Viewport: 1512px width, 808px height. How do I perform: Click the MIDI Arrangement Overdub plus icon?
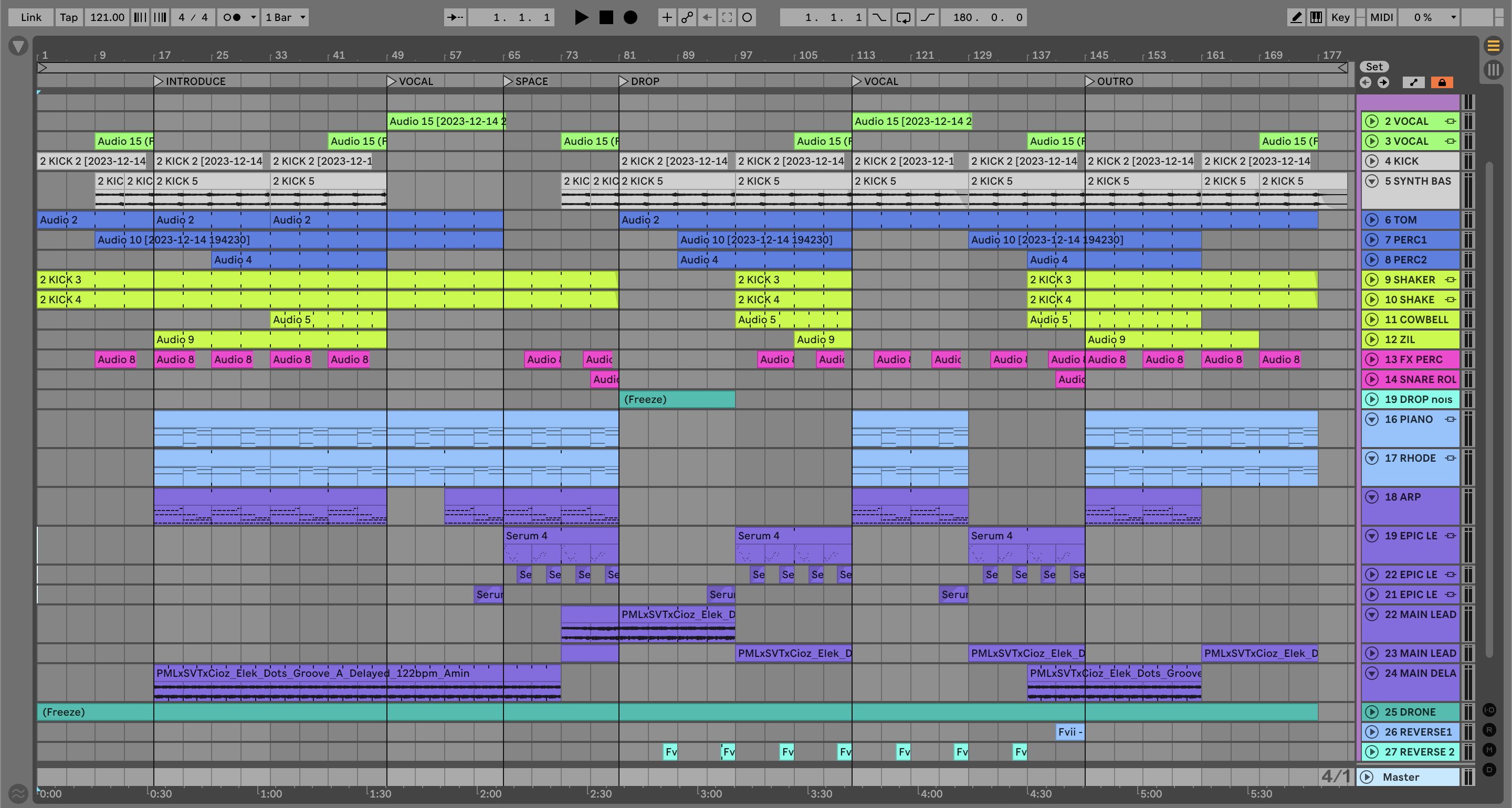(x=667, y=17)
